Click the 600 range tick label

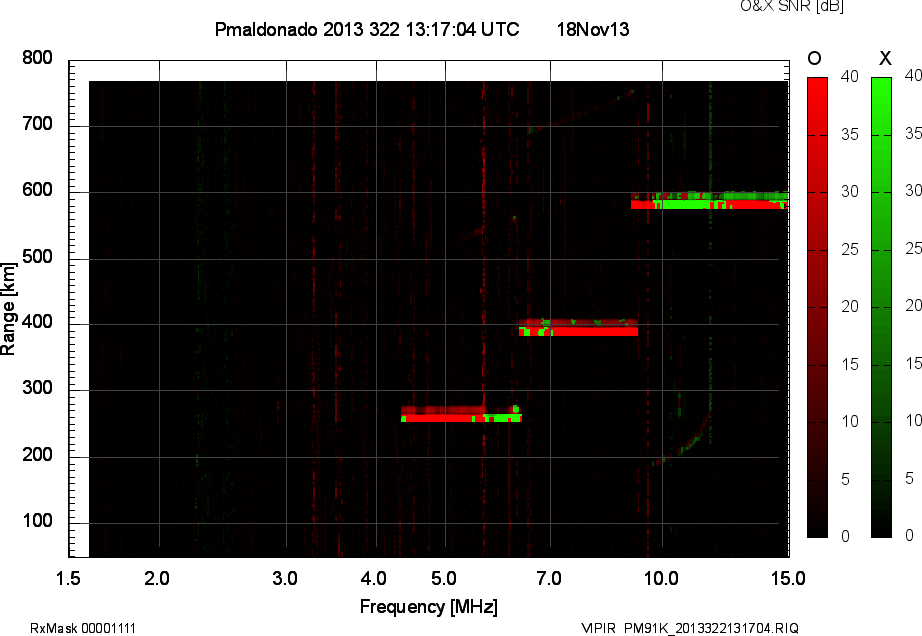pyautogui.click(x=37, y=190)
